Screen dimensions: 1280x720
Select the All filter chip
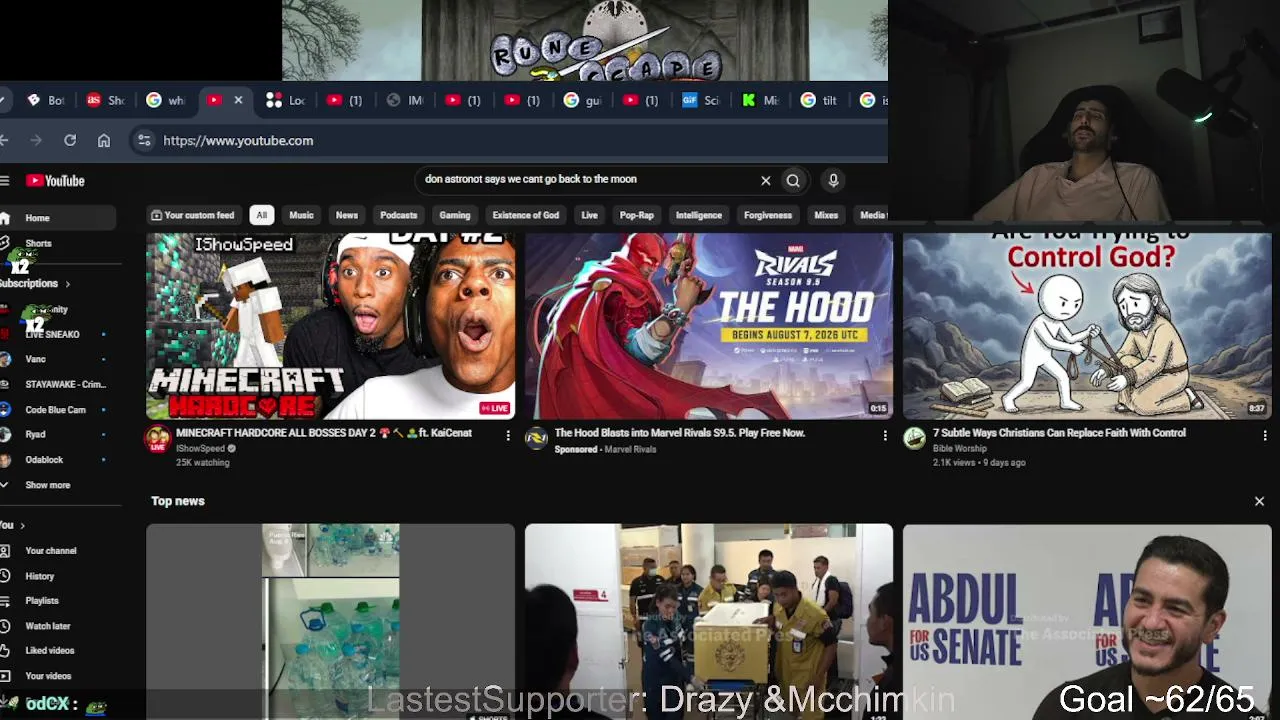pos(261,215)
